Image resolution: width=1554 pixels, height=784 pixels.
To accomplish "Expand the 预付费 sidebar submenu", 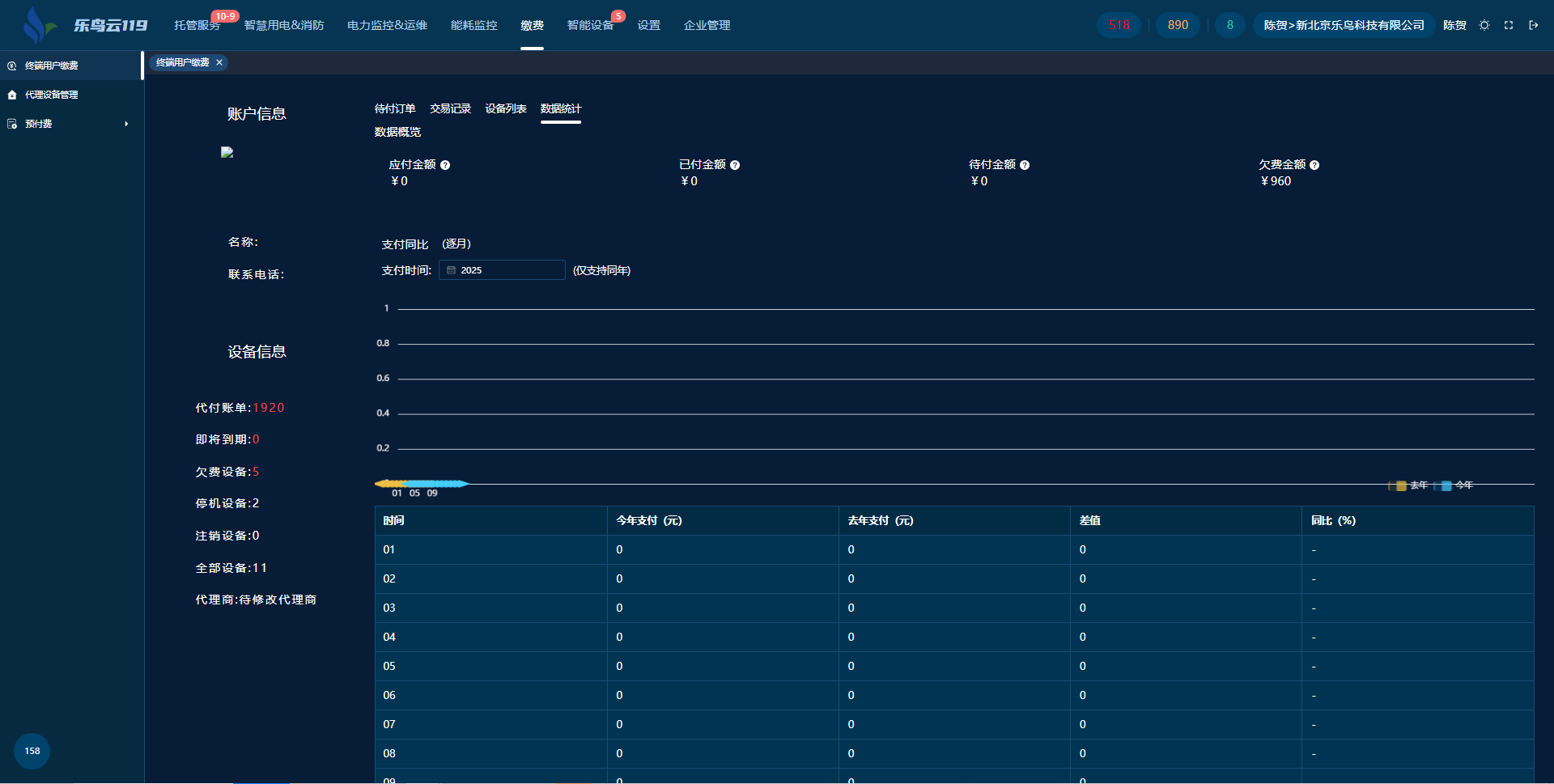I will pos(69,124).
